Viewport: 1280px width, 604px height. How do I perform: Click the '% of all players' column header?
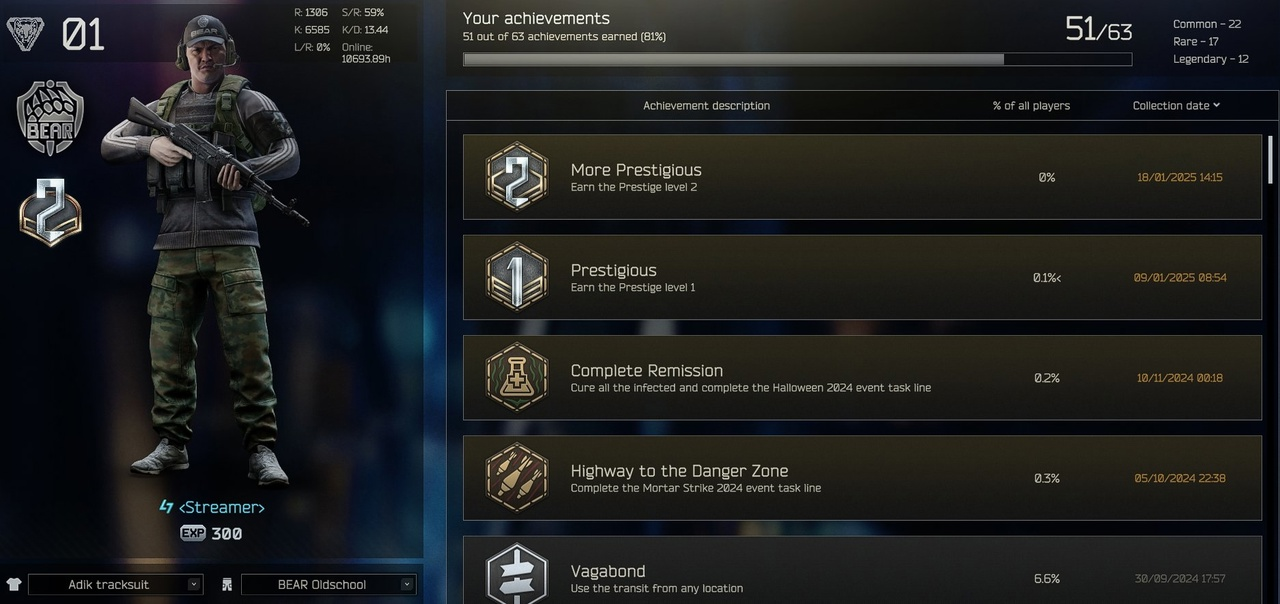click(x=1031, y=105)
